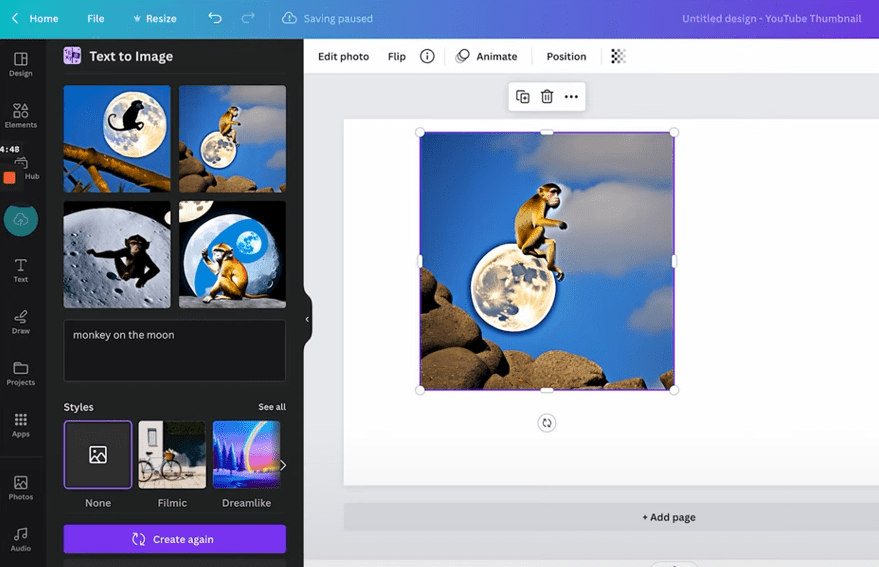Click the cloud saving status icon
The height and width of the screenshot is (567, 879).
point(289,18)
